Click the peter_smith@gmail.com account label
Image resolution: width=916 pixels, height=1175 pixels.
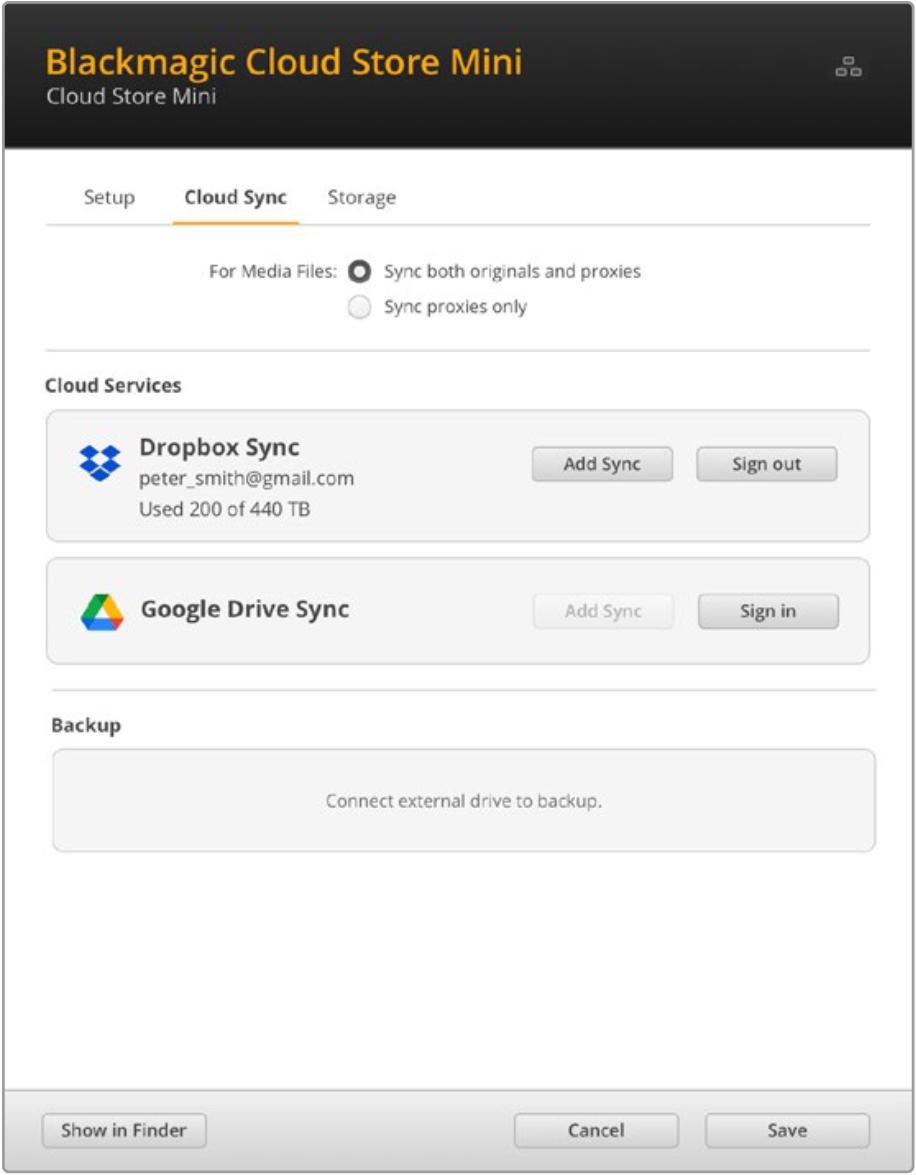[x=247, y=479]
